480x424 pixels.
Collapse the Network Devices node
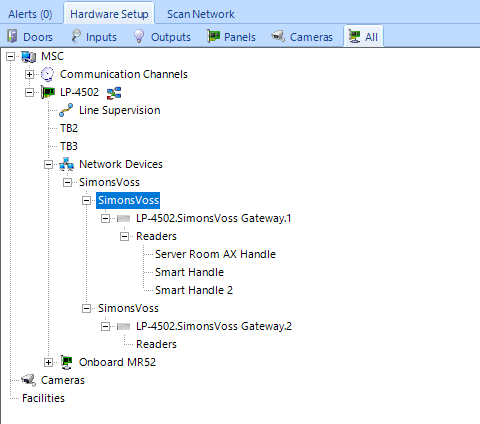[48, 164]
